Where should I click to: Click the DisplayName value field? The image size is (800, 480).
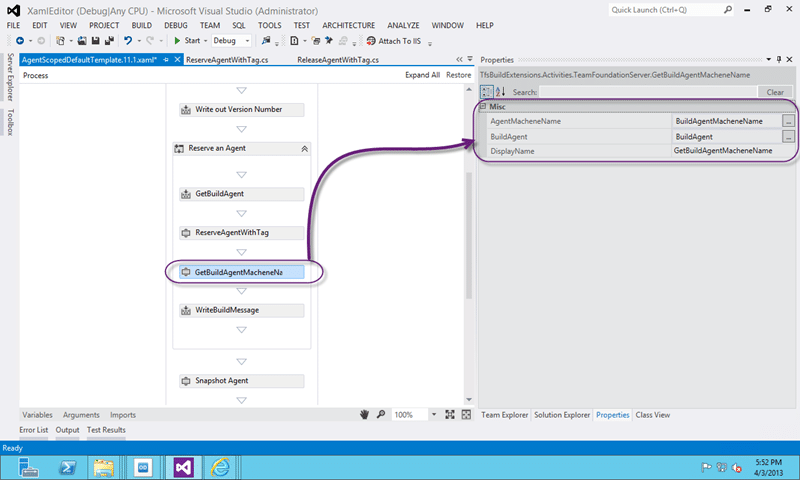(x=733, y=151)
